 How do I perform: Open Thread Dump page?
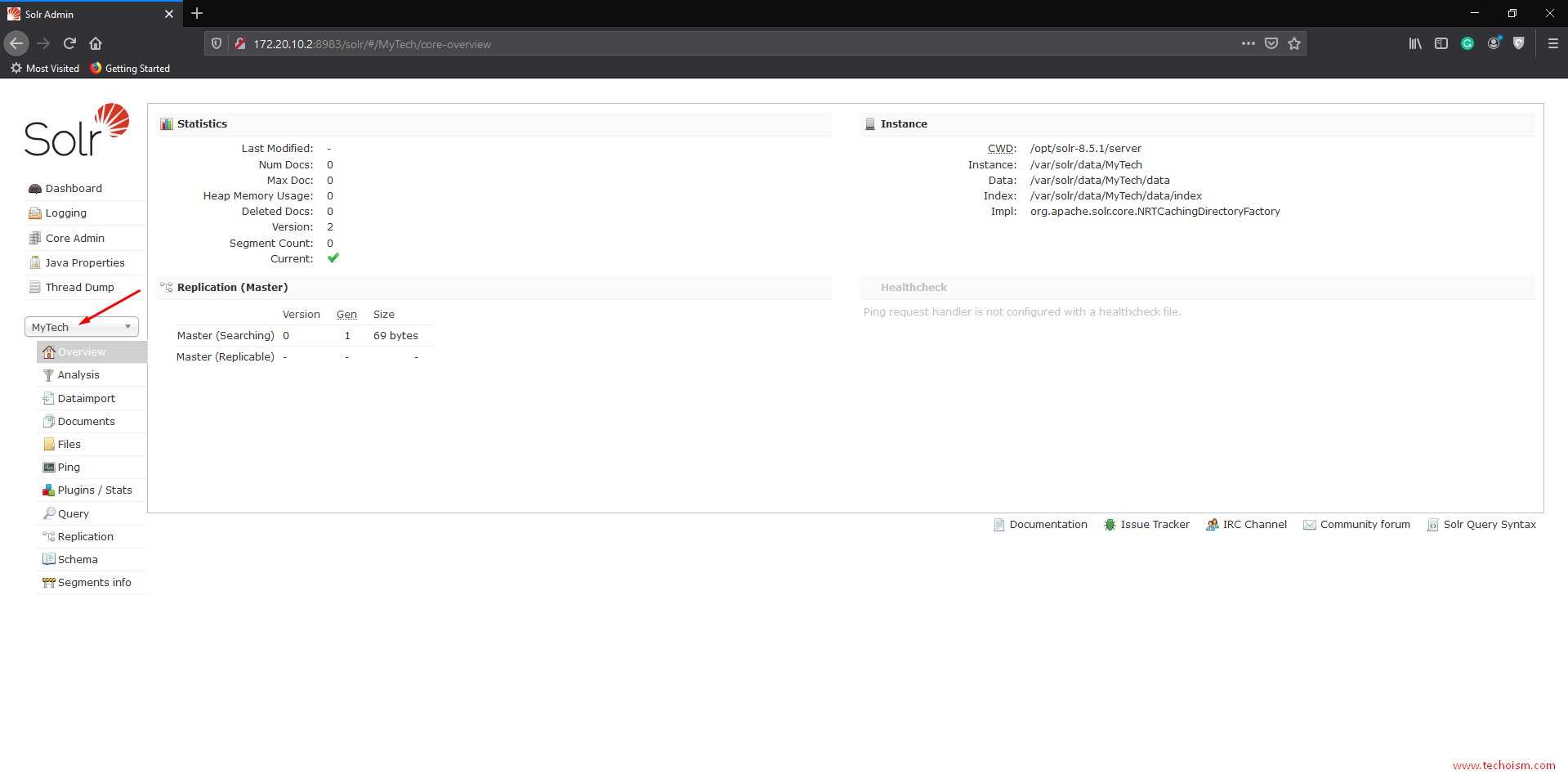click(79, 288)
